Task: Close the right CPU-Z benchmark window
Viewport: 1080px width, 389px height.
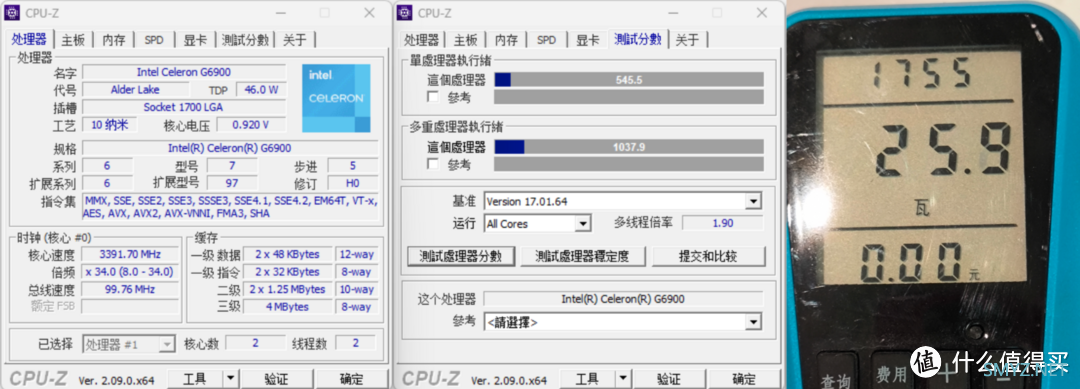Action: 762,12
